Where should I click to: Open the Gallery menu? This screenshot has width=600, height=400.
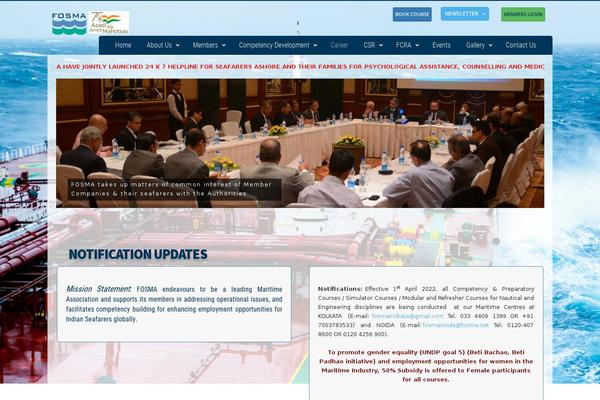475,45
